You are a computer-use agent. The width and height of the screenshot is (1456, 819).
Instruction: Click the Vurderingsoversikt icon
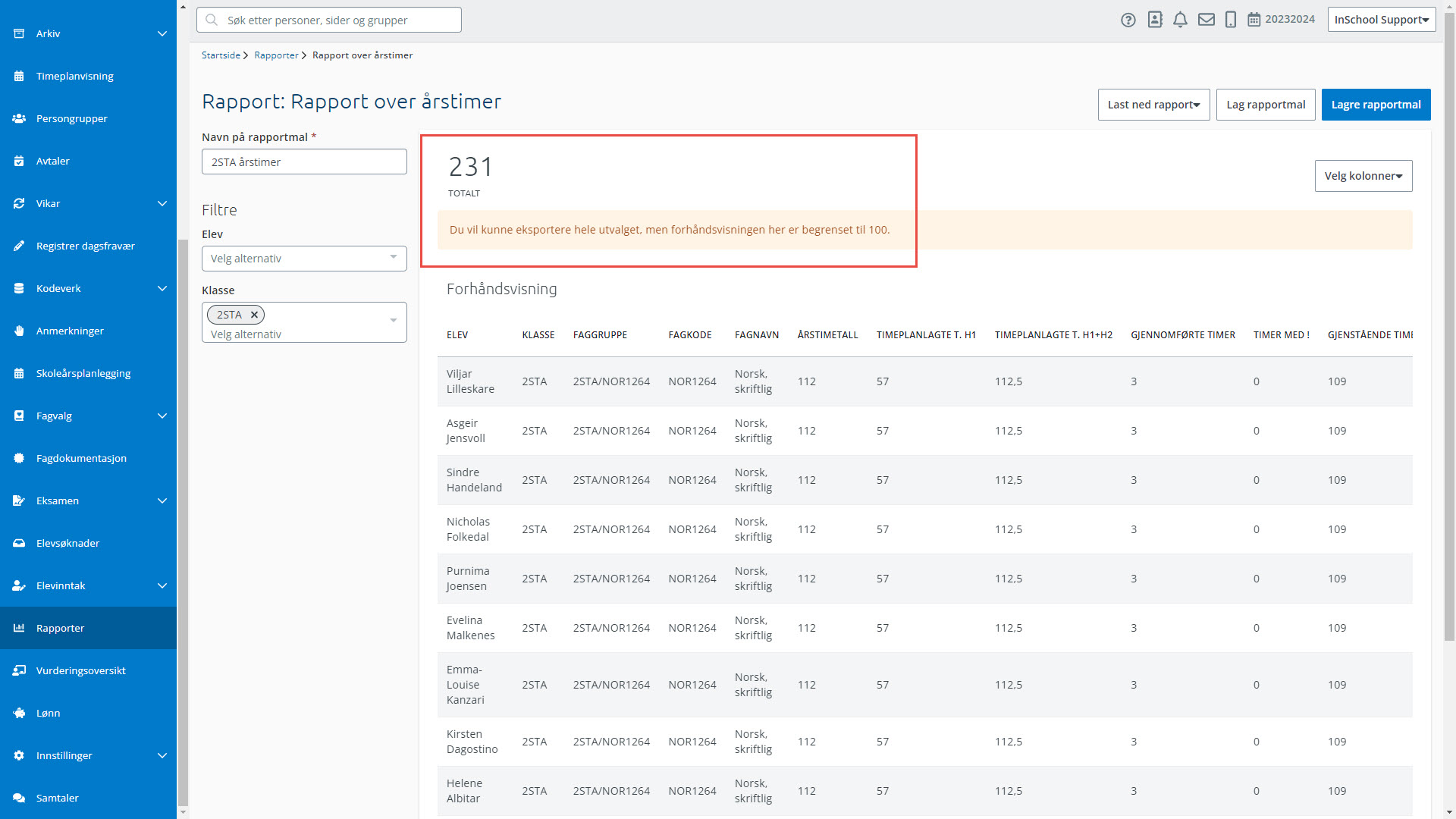(x=19, y=670)
